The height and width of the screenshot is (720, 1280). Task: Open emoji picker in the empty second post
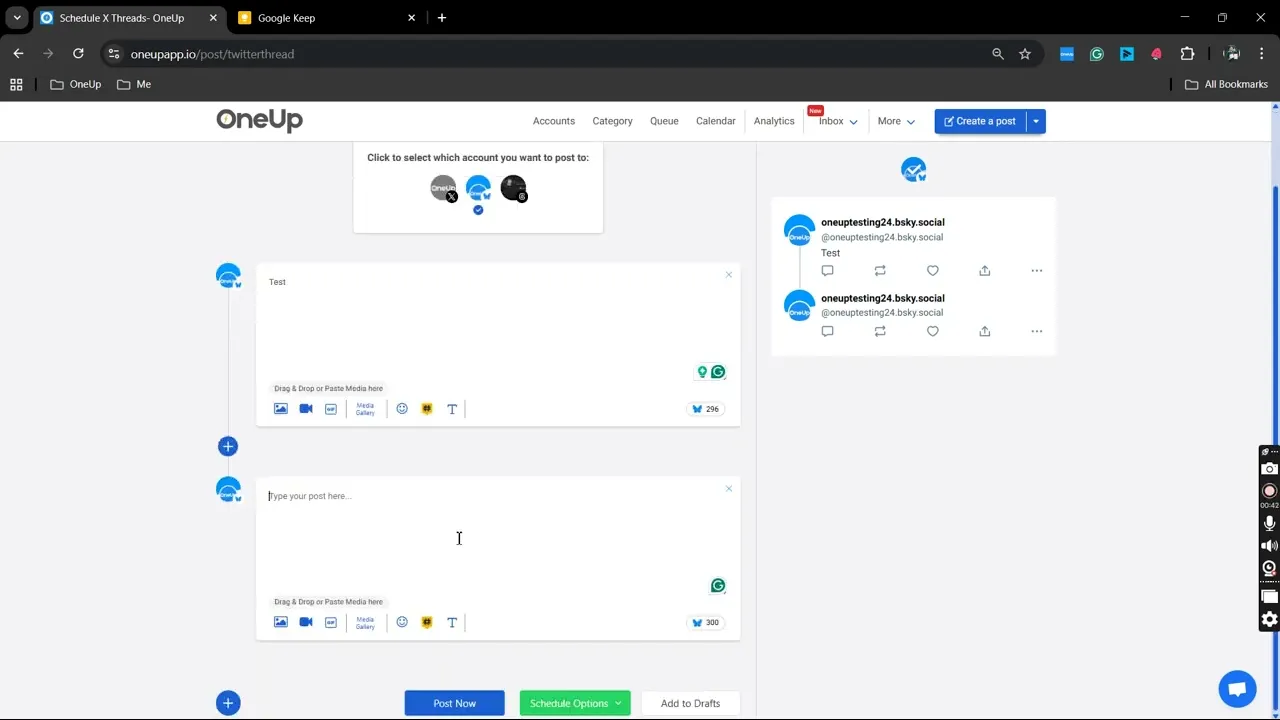click(x=402, y=622)
